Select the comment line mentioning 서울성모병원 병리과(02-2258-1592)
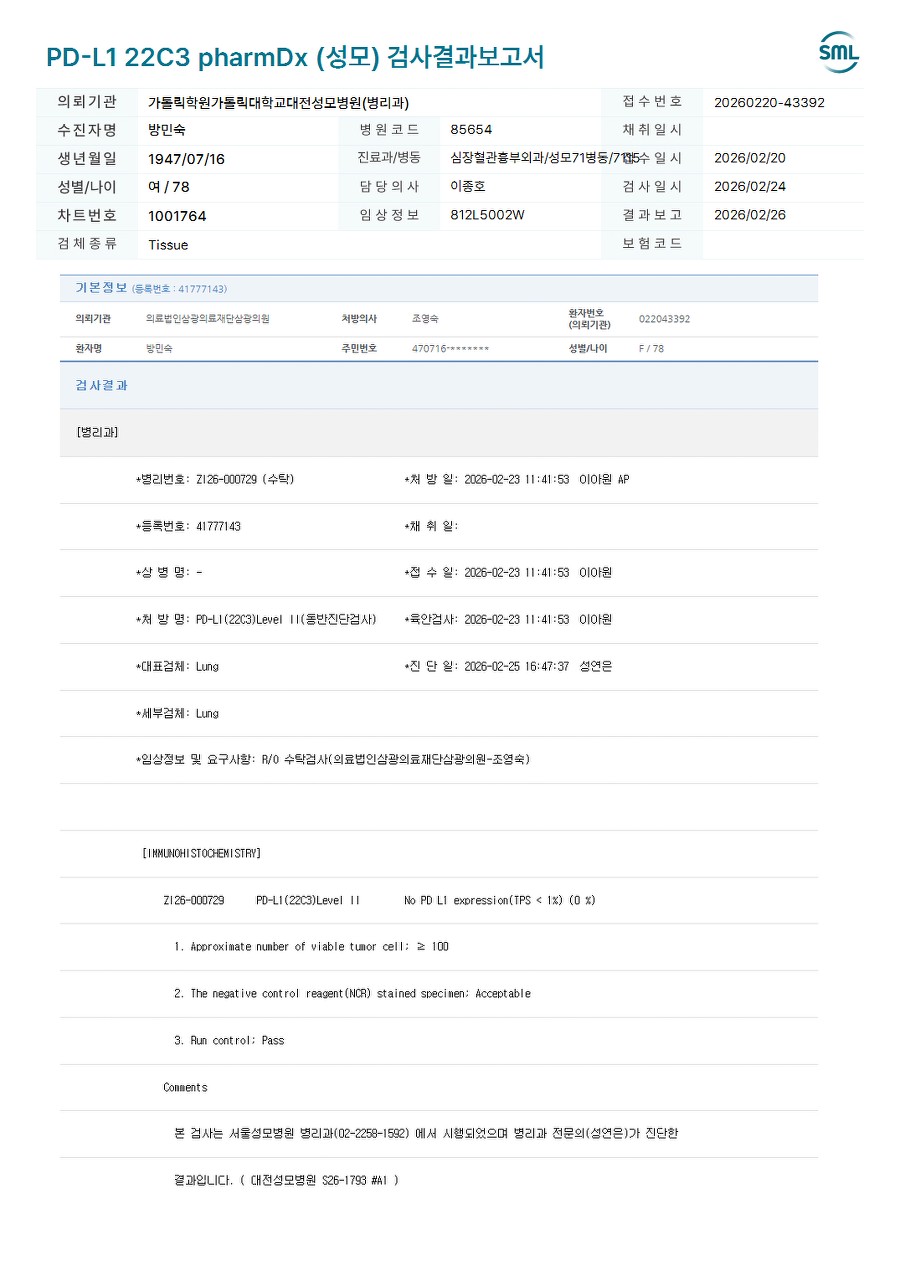This screenshot has width=900, height=1271. tap(426, 1134)
